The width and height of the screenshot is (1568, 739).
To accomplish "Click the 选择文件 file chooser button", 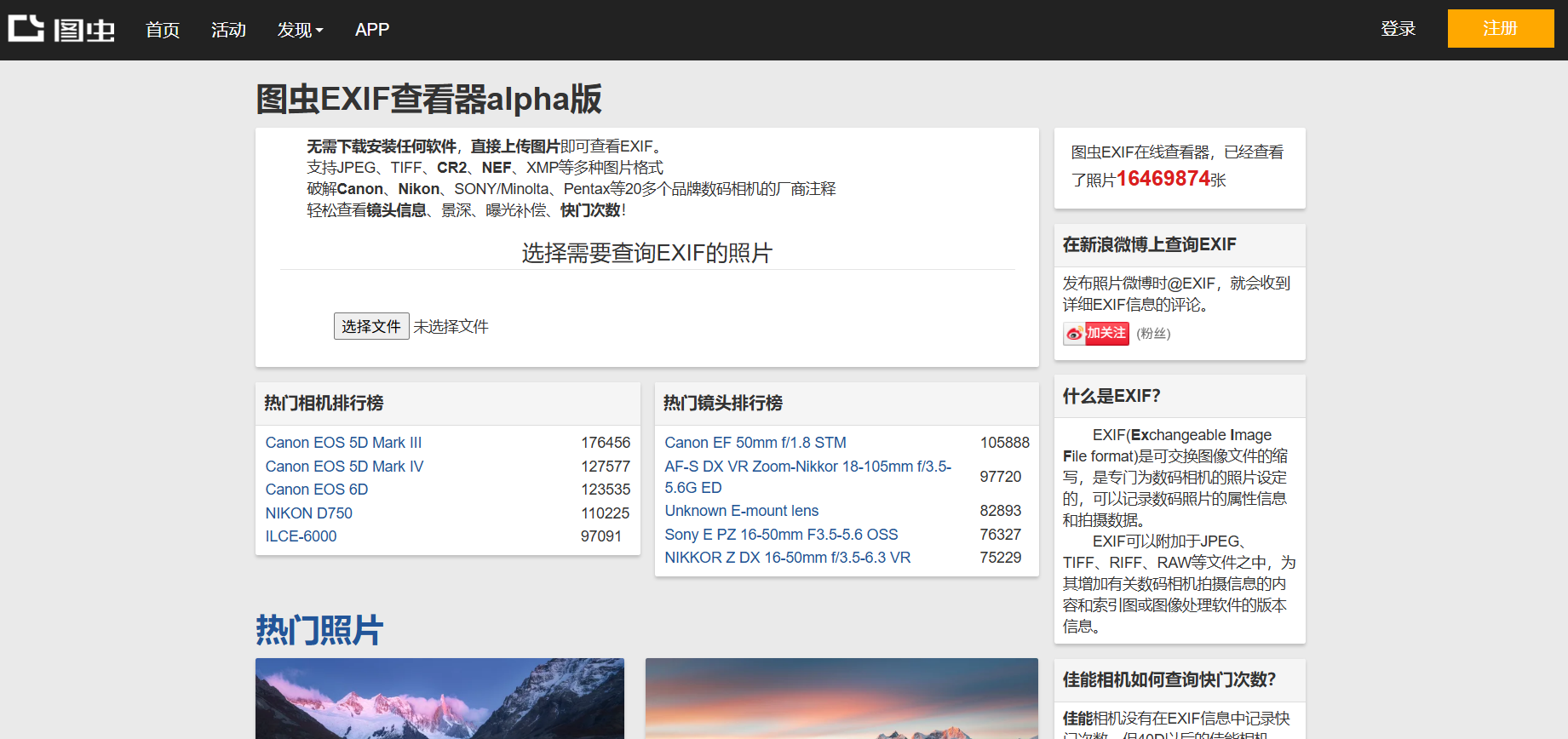I will [x=371, y=326].
